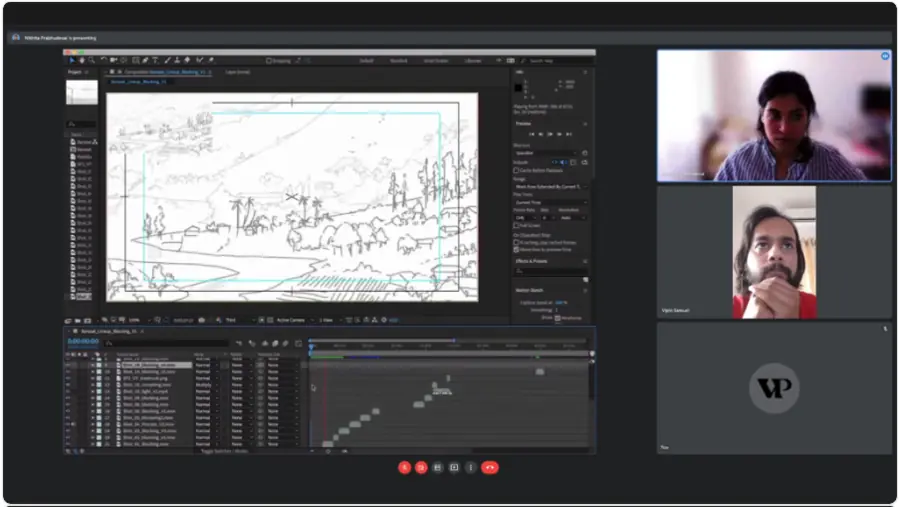
Task: Open the Multiply blending mode dropdown
Action: coord(206,385)
